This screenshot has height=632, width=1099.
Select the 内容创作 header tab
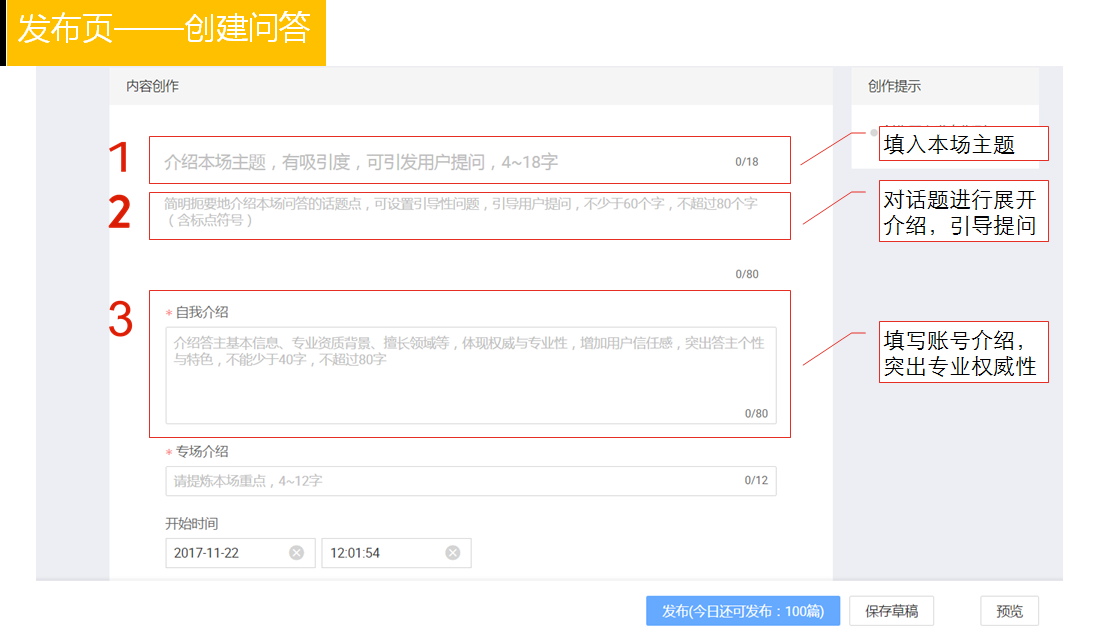[152, 86]
